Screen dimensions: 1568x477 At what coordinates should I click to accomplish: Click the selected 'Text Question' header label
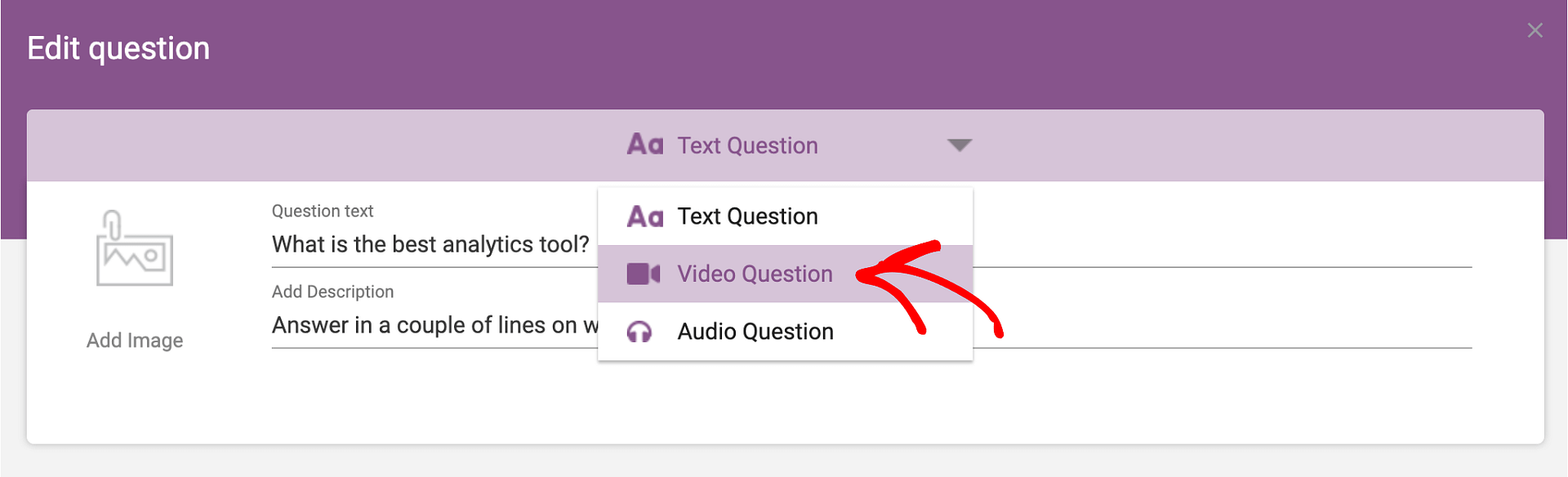747,145
